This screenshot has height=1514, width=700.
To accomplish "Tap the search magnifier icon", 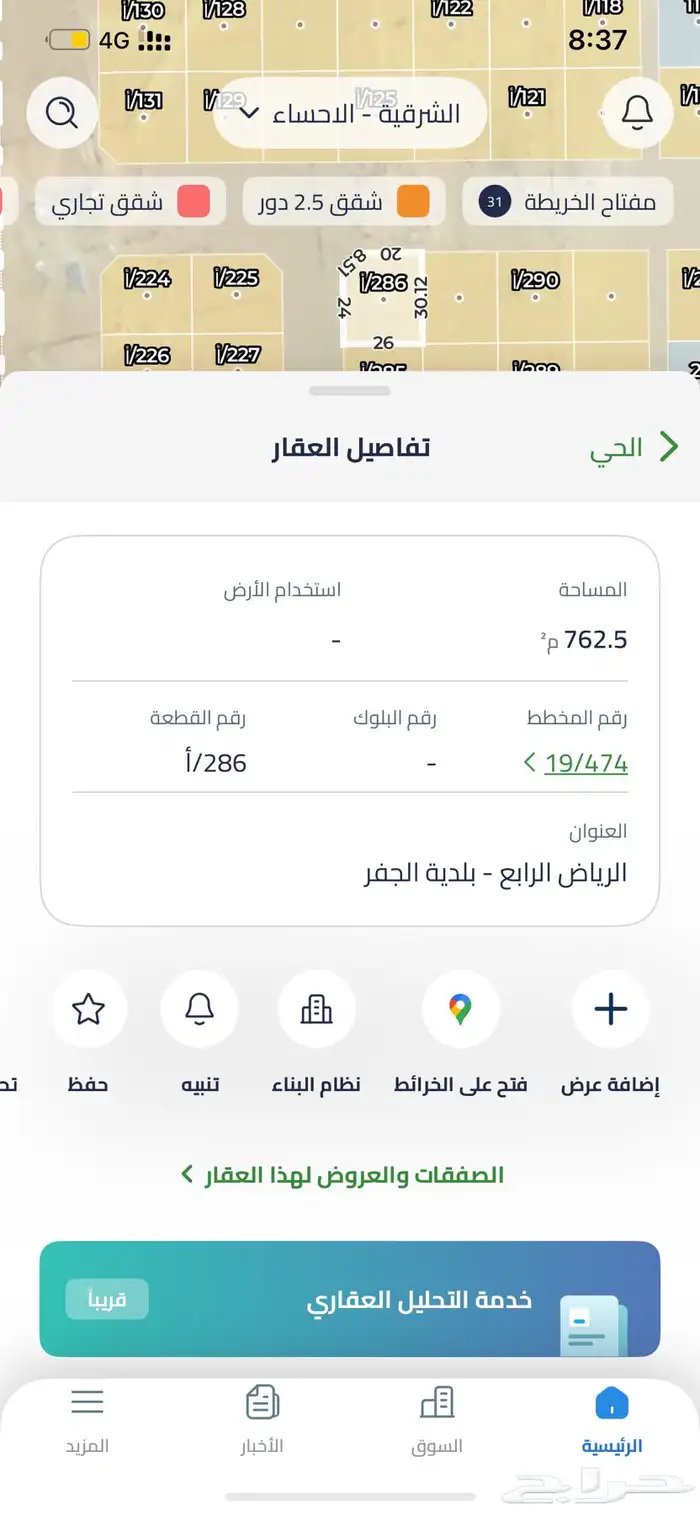I will (62, 113).
